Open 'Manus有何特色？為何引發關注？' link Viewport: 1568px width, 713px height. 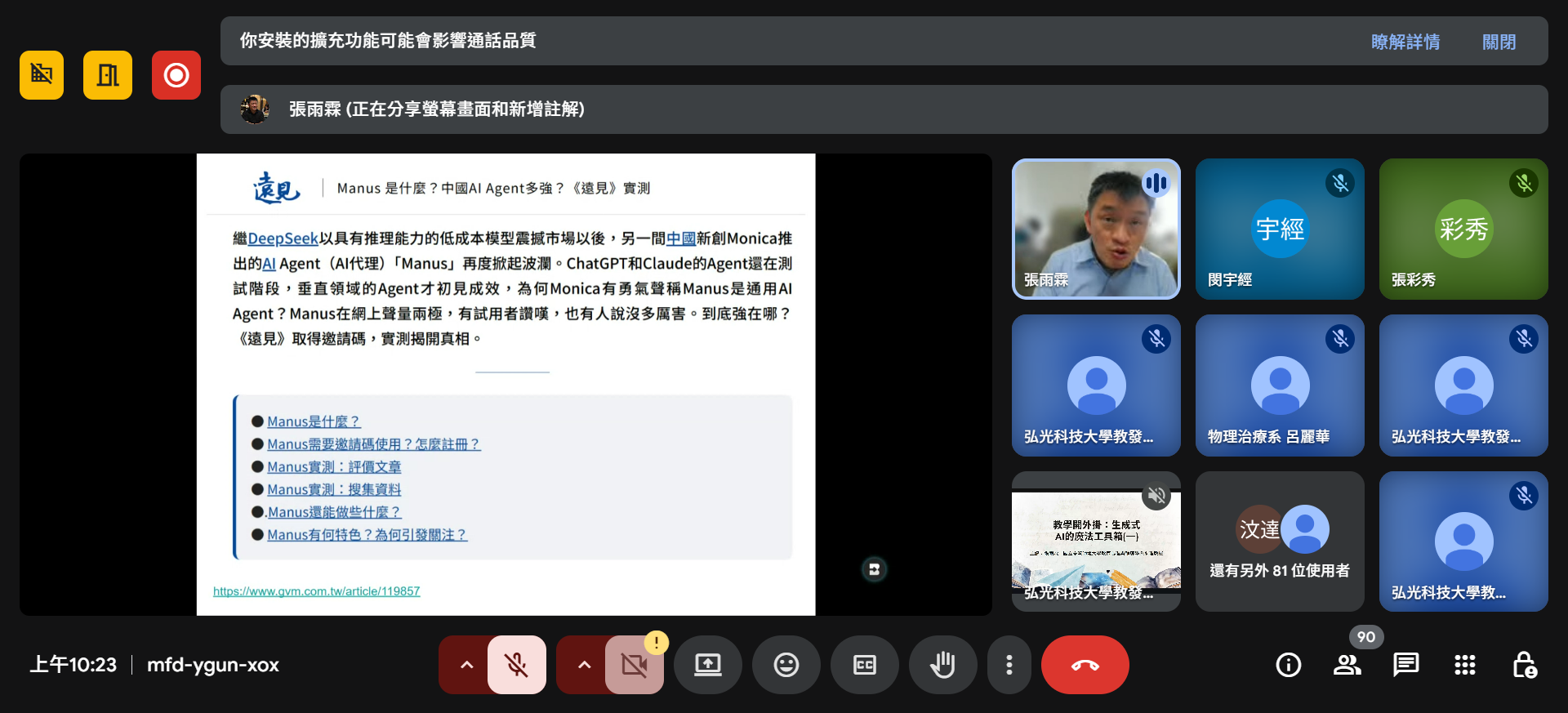tap(367, 535)
